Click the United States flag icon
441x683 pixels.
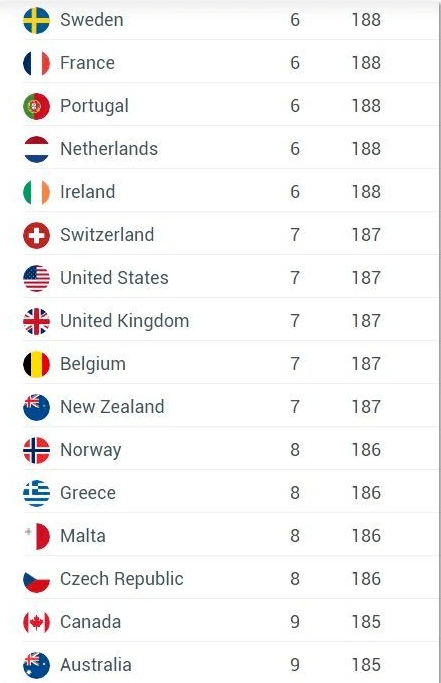point(36,278)
